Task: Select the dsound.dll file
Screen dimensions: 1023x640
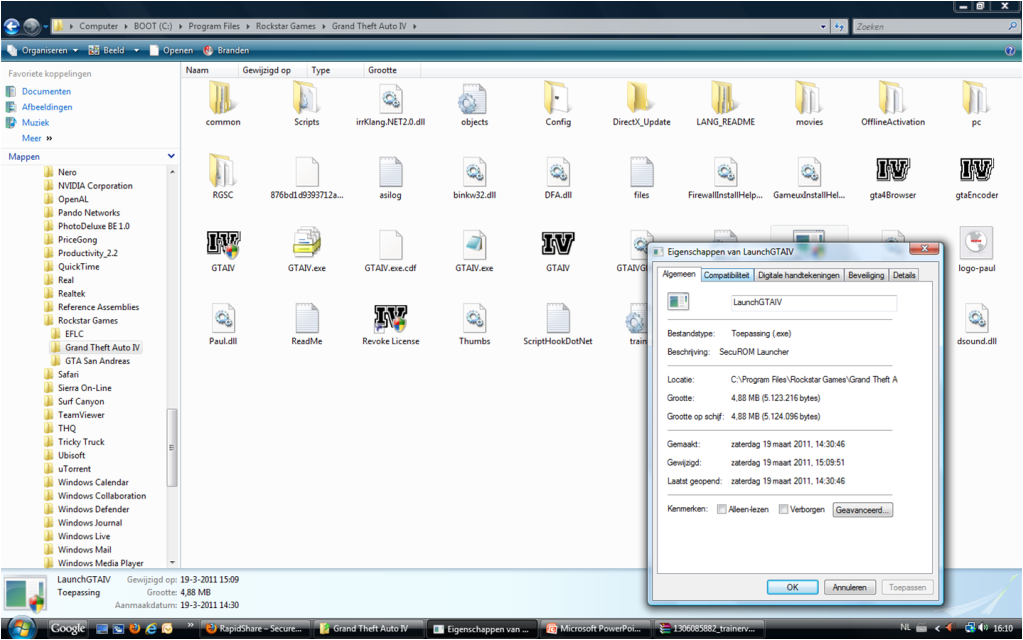Action: coord(977,324)
